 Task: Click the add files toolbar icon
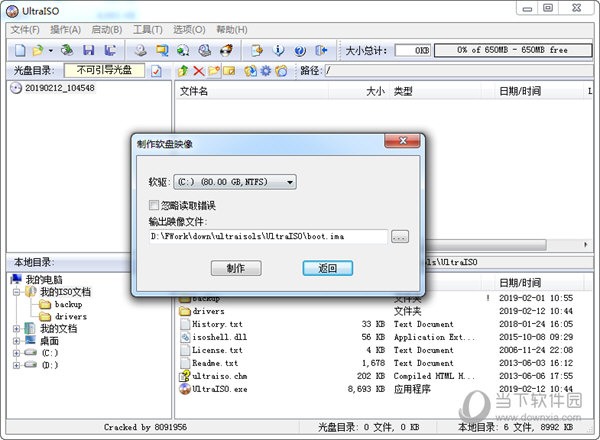[x=257, y=50]
